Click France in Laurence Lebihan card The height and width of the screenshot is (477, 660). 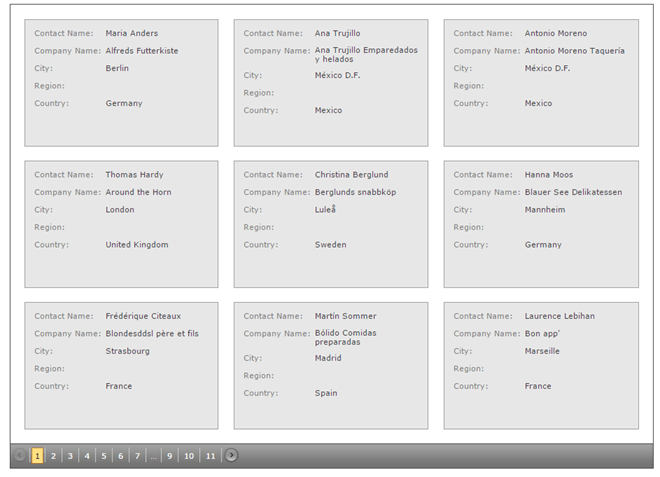click(x=538, y=386)
